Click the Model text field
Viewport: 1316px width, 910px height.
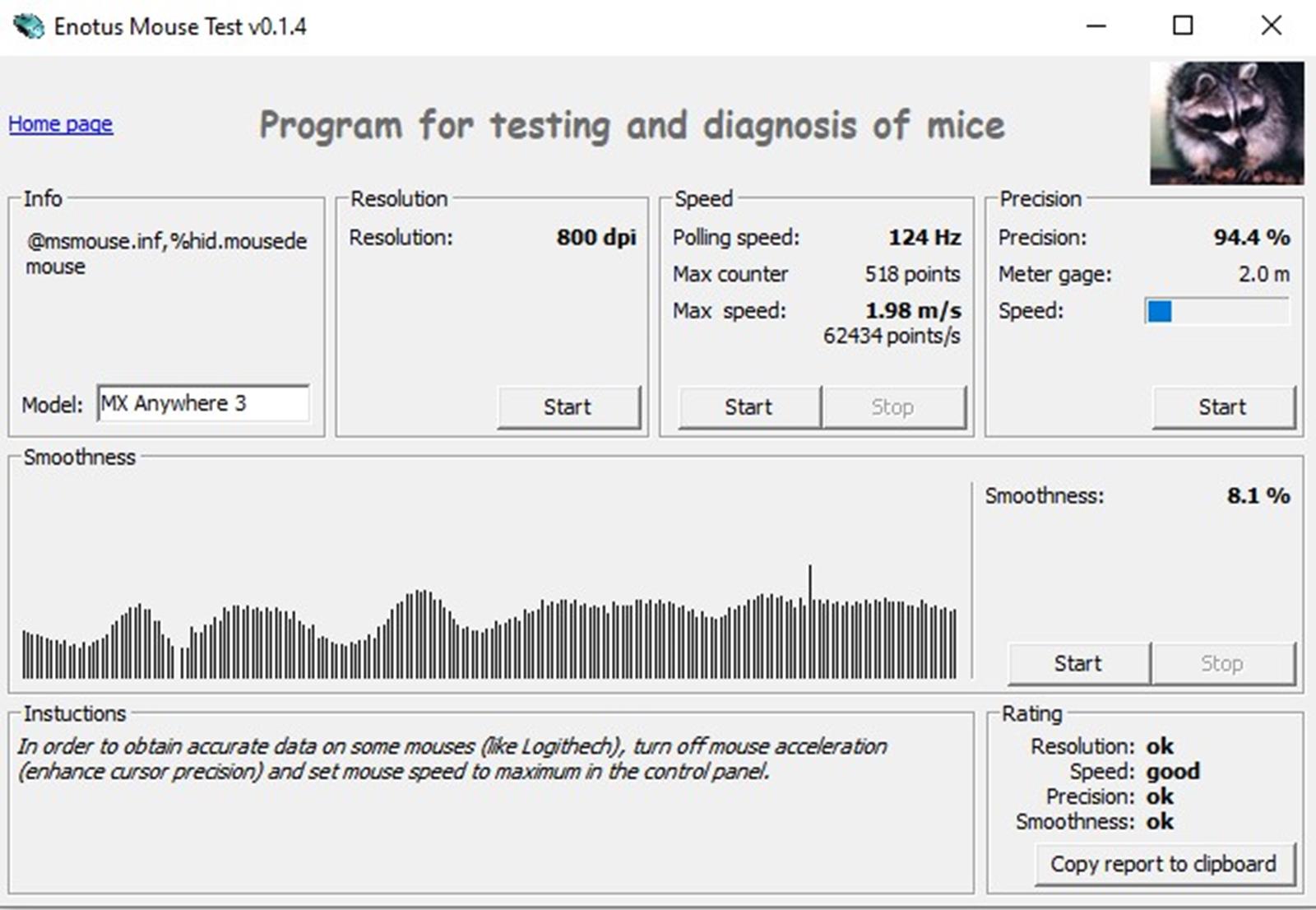click(203, 404)
